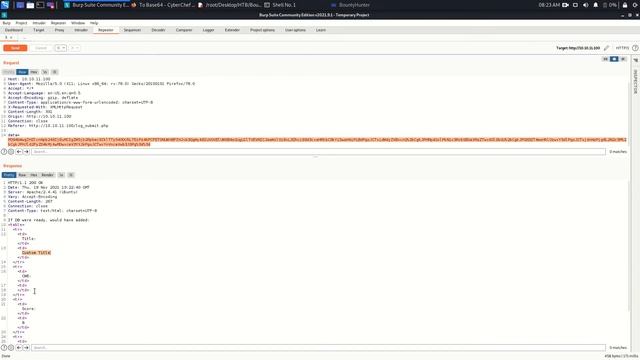Viewport: 640px width, 360px height.
Task: Select Pretty view in Response panel
Action: (x=9, y=175)
